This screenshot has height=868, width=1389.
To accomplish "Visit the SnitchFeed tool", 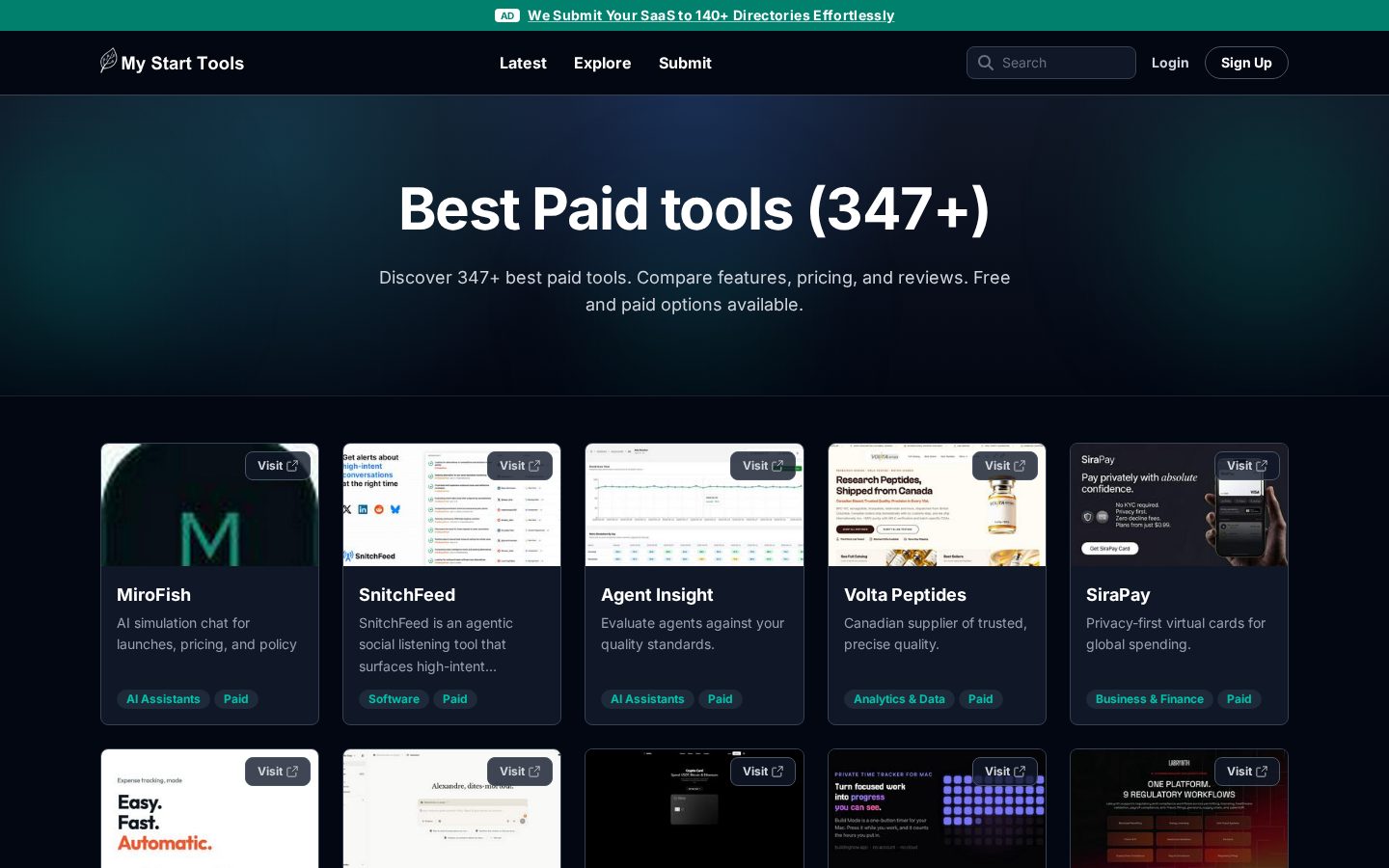I will pyautogui.click(x=520, y=466).
